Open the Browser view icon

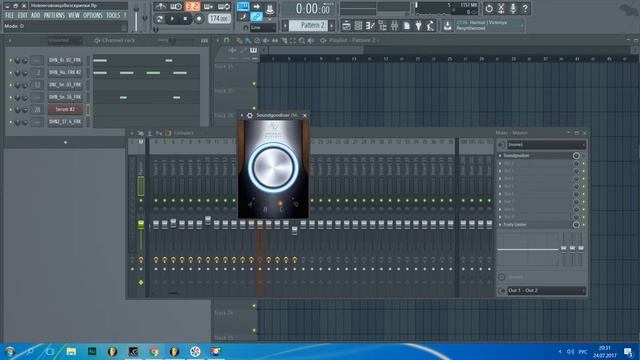(x=382, y=26)
